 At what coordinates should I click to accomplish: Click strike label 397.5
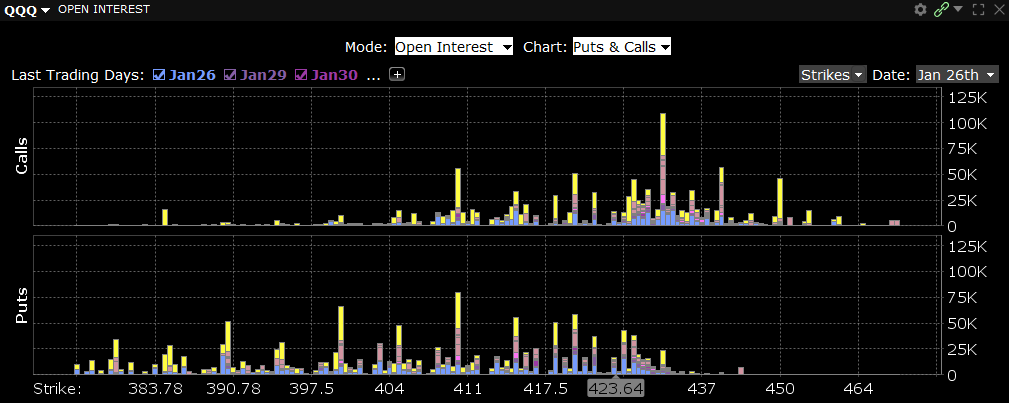coord(311,389)
